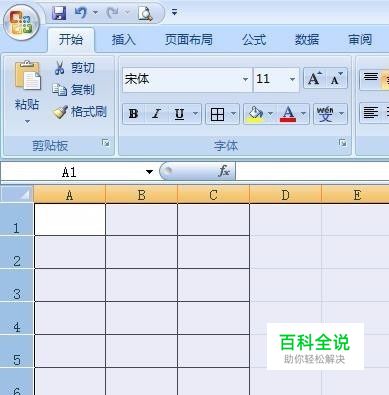The image size is (389, 395).
Task: Click the fx Insert Function icon
Action: pos(224,171)
